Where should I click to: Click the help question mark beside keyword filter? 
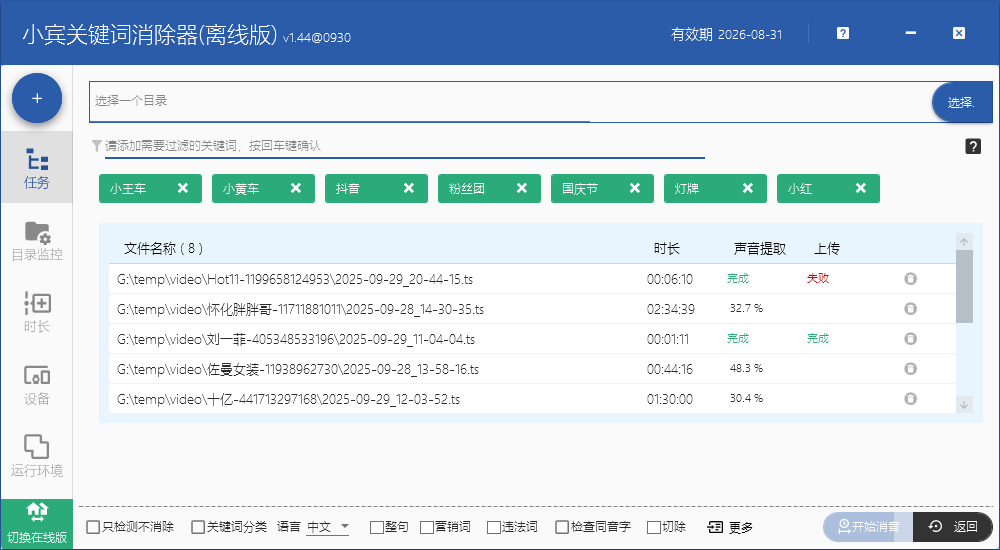pyautogui.click(x=972, y=146)
